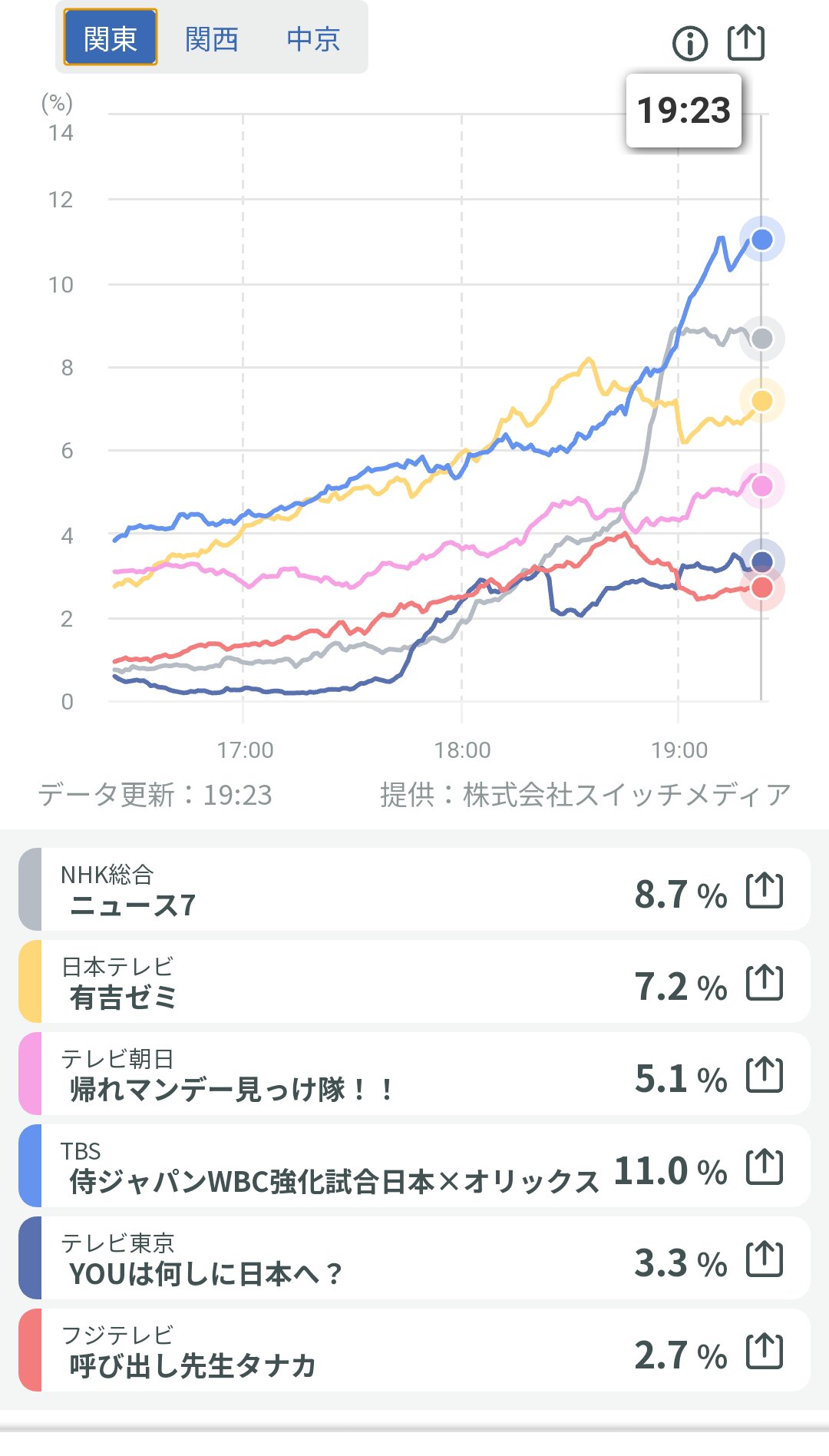Click the yellow 日本テレビ color bar
829x1456 pixels.
[x=30, y=982]
